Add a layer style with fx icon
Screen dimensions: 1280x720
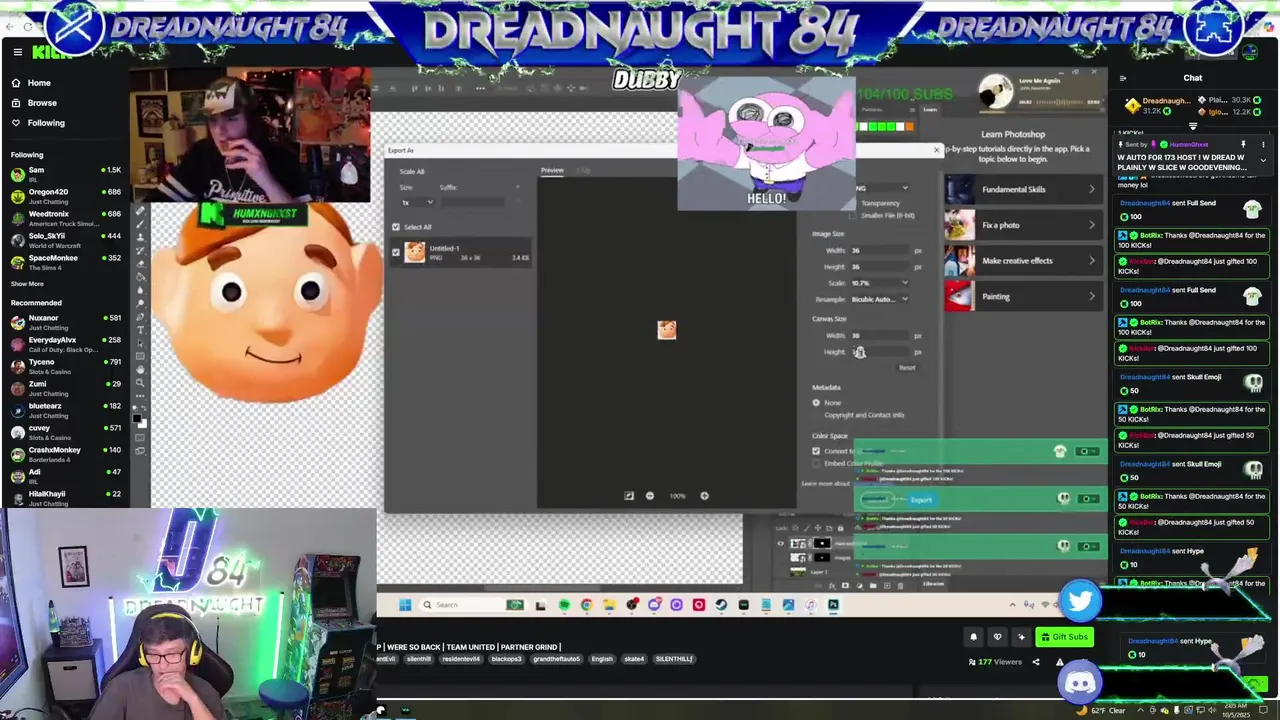tap(832, 585)
